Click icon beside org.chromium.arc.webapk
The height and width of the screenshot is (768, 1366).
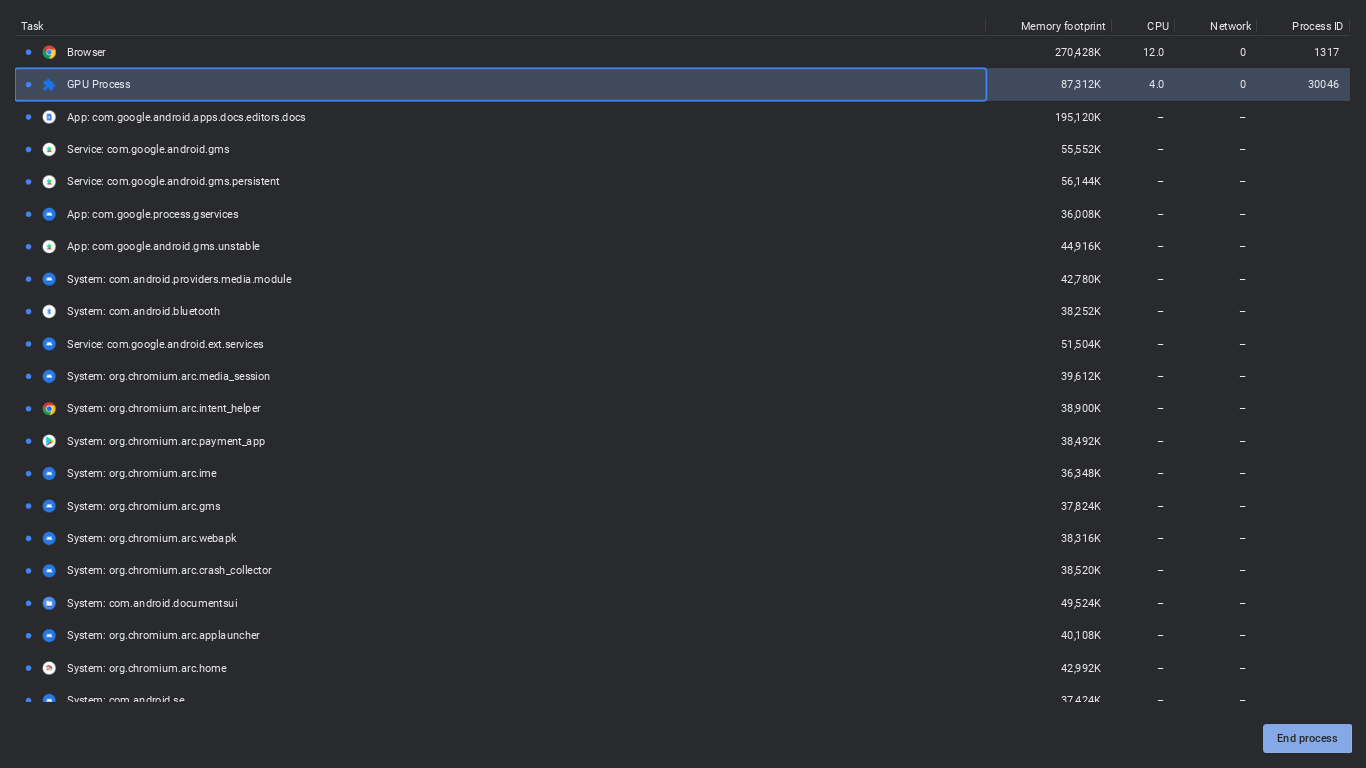tap(49, 538)
